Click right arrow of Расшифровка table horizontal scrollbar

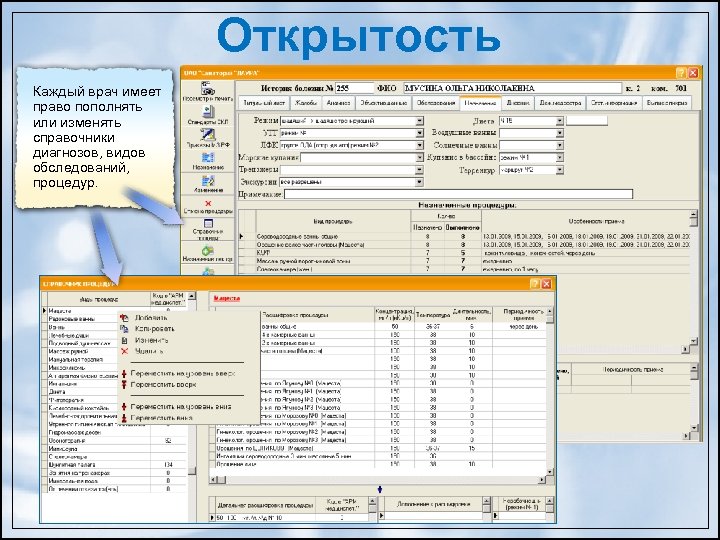point(542,480)
